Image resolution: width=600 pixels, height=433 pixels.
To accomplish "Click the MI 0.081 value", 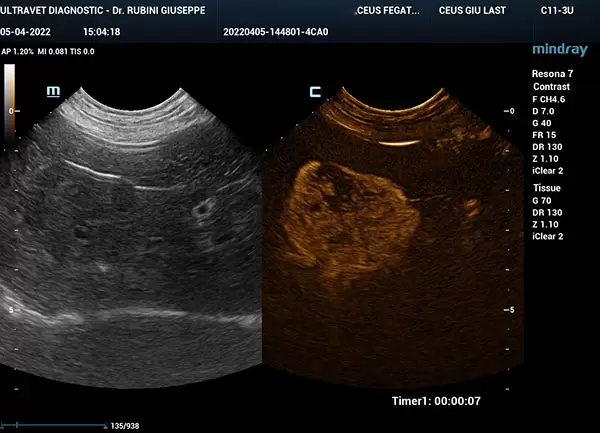I will pos(52,51).
